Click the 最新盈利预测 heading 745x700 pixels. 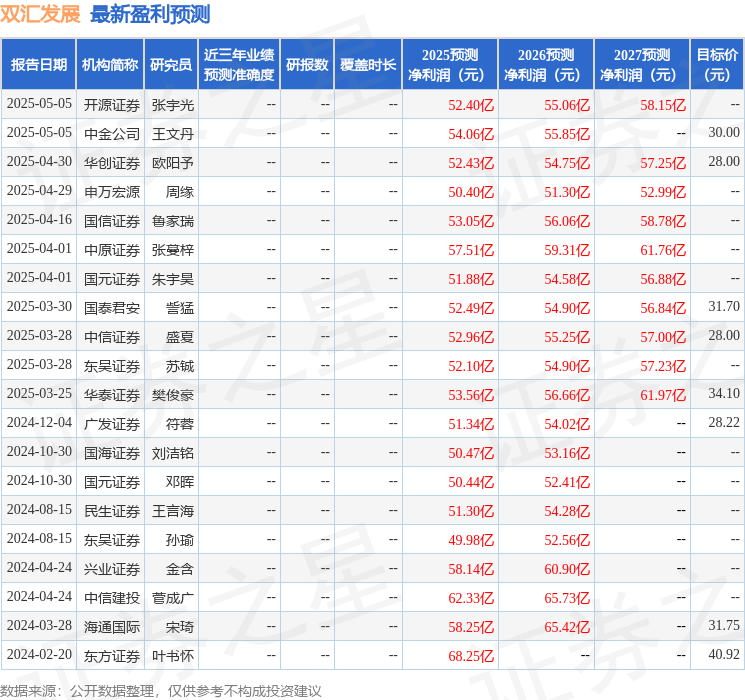(x=150, y=14)
